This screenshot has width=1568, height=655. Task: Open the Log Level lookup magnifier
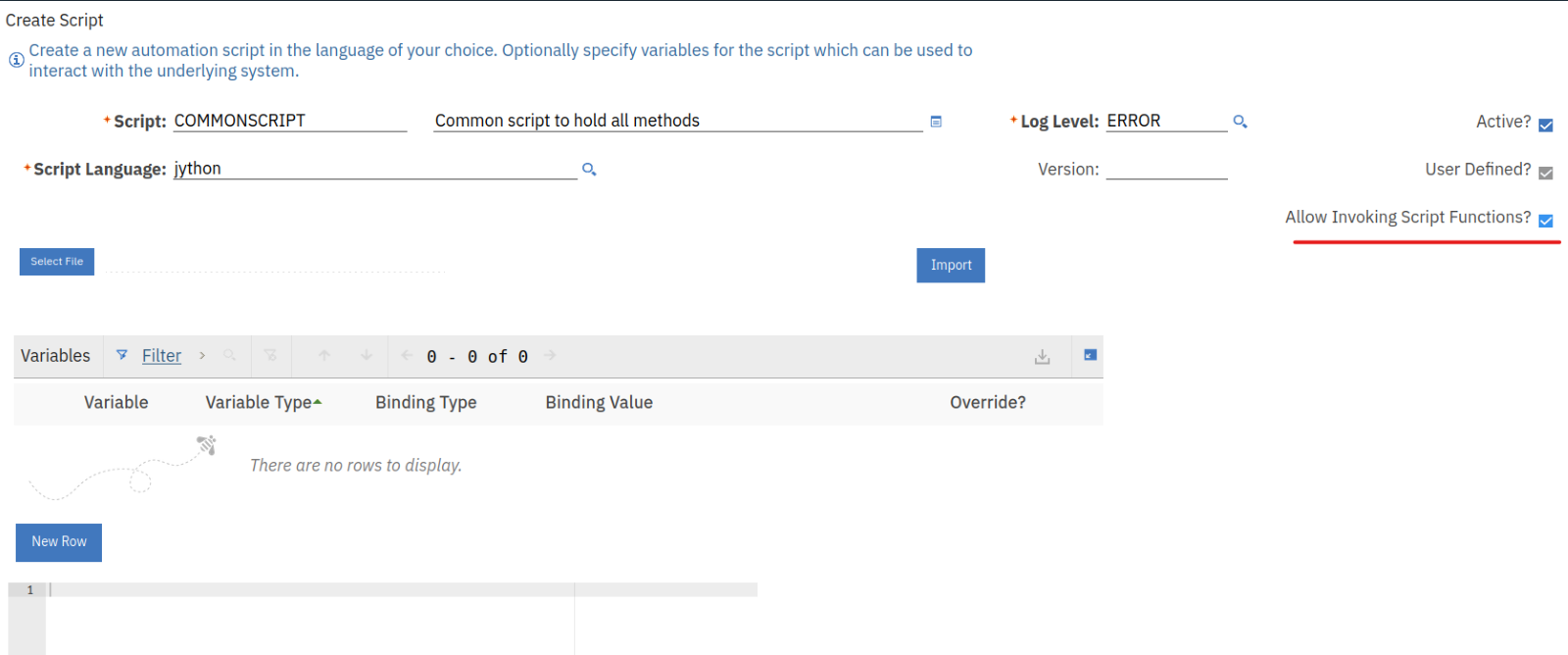pos(1240,121)
